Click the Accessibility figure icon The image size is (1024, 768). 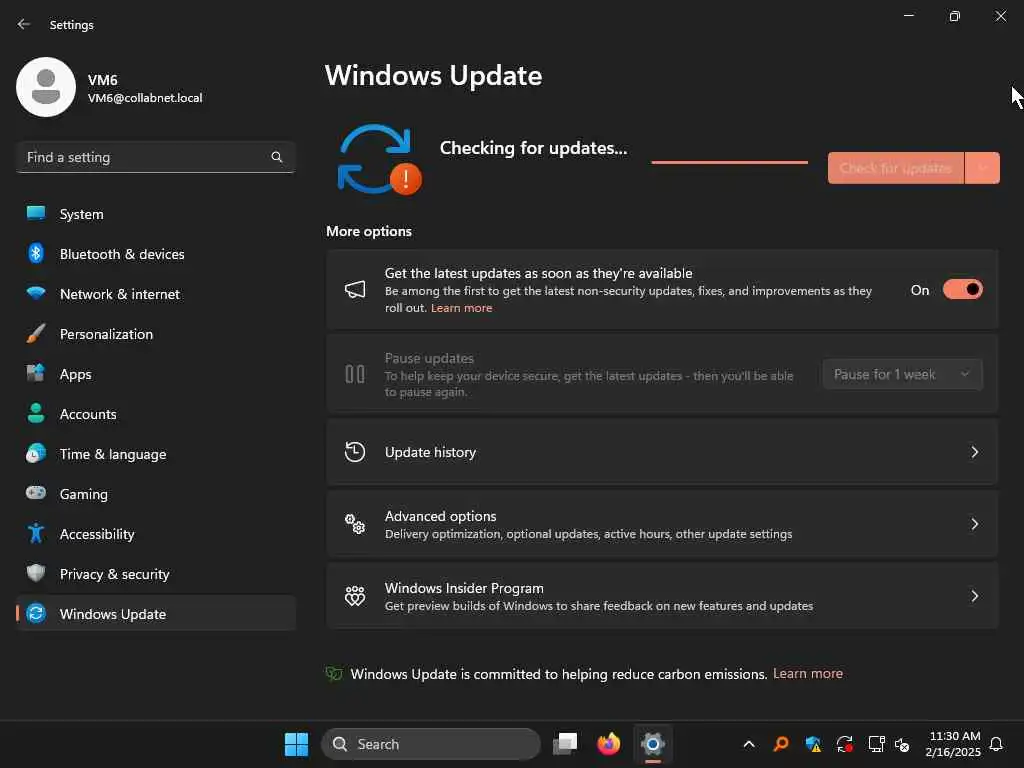point(36,534)
